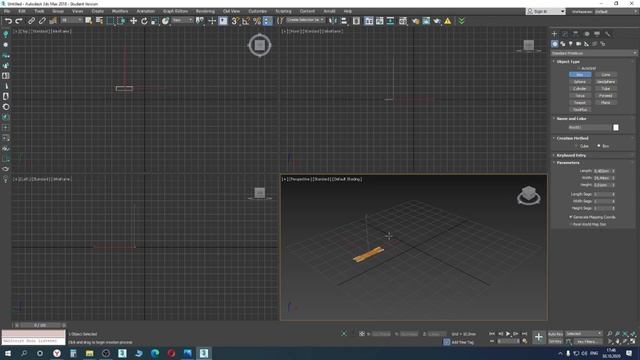The height and width of the screenshot is (360, 640).
Task: Open the Modifiers menu
Action: tap(120, 11)
